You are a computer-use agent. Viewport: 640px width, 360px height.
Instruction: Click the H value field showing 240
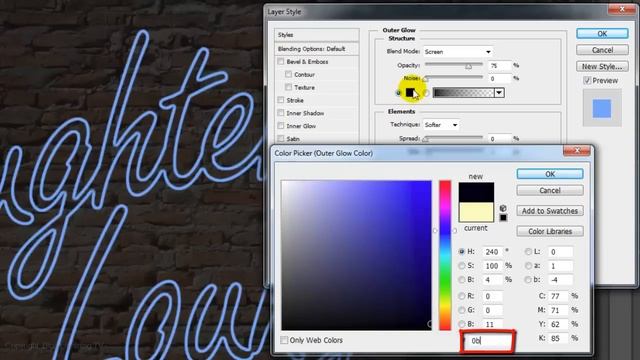tap(492, 252)
